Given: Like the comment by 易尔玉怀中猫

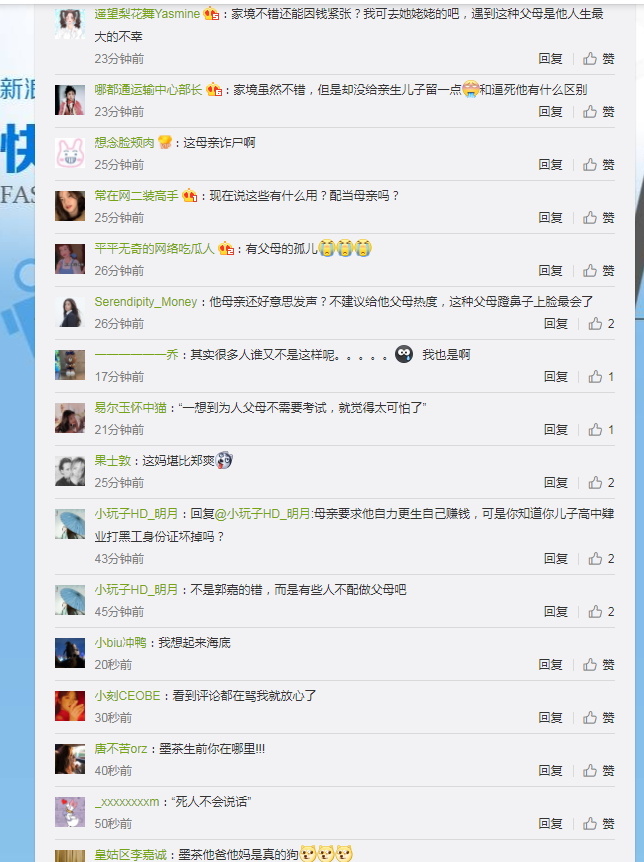Looking at the screenshot, I should pos(601,430).
